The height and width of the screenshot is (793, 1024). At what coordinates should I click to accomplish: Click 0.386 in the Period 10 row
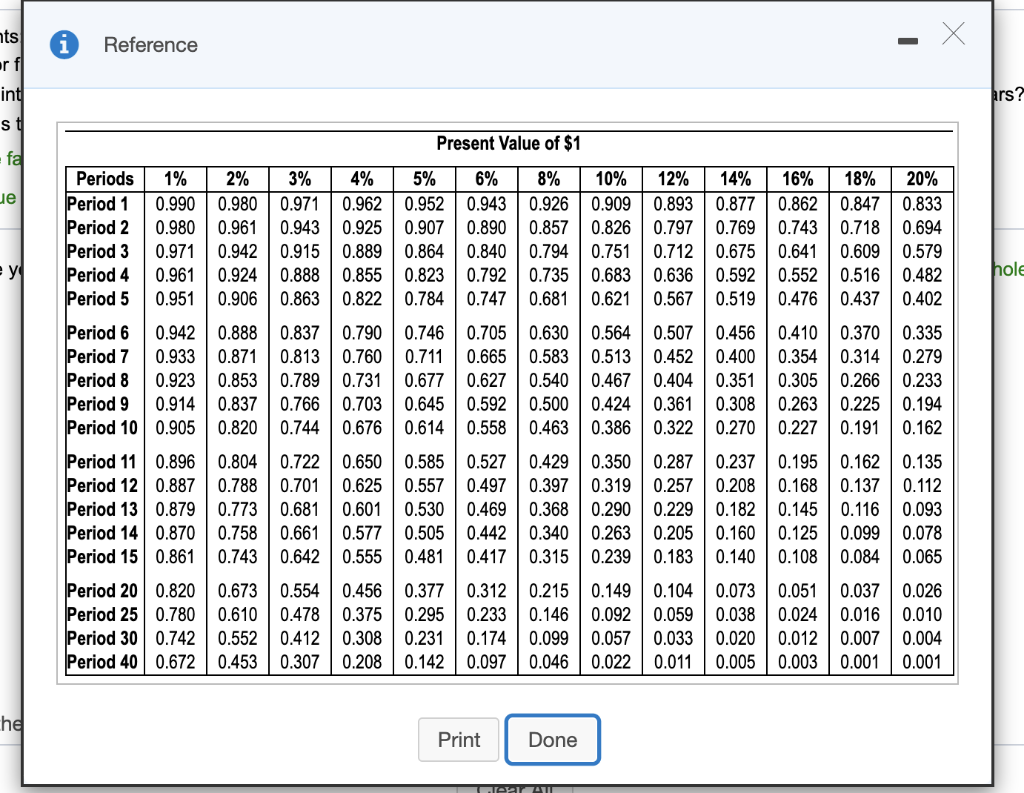click(611, 428)
